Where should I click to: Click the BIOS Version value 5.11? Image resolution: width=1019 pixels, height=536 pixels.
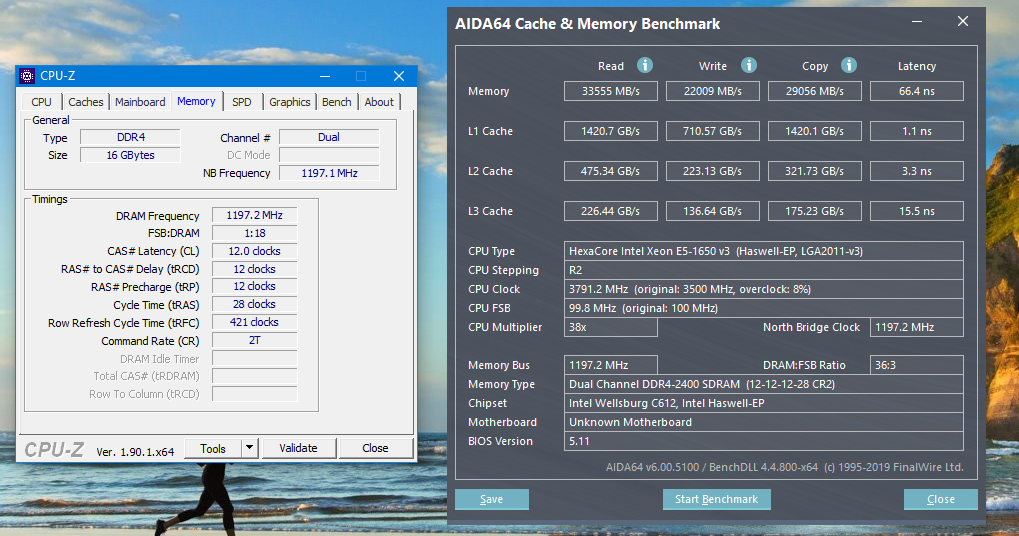(x=764, y=441)
